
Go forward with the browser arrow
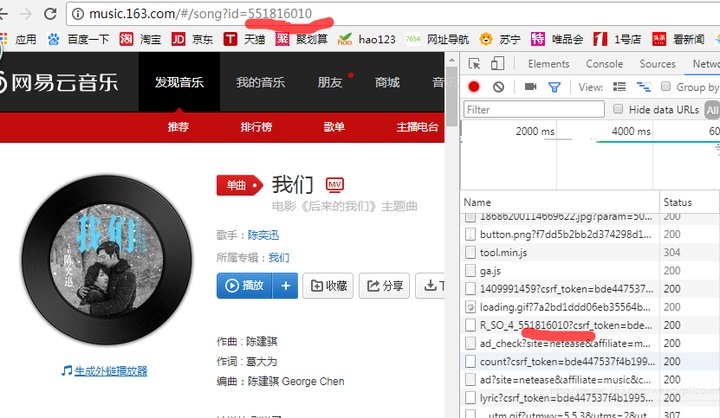point(26,14)
